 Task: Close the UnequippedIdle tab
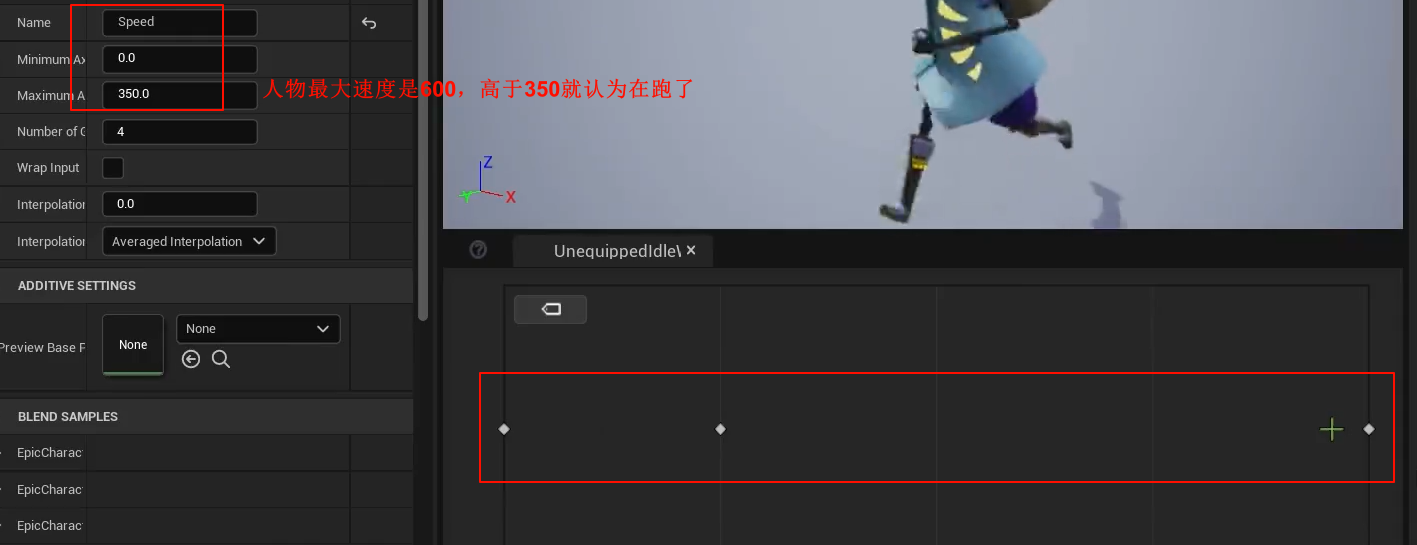(691, 250)
